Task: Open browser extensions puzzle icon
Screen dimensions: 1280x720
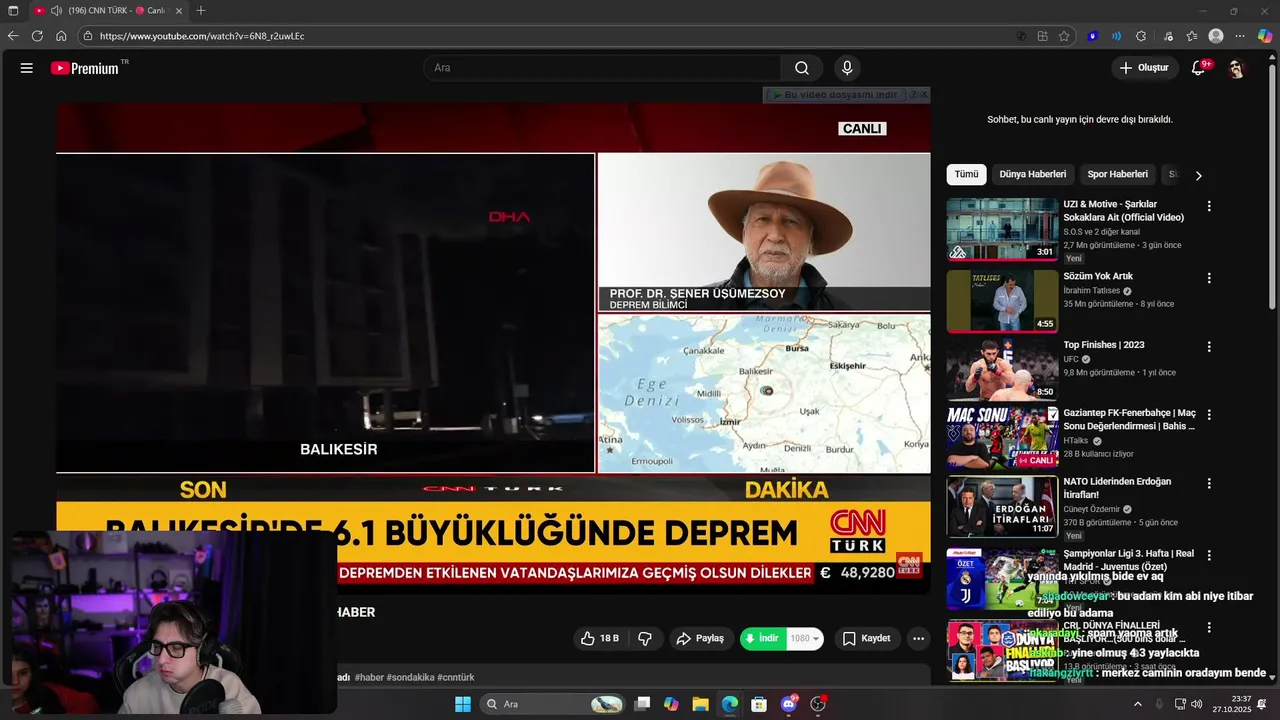Action: click(x=1141, y=36)
